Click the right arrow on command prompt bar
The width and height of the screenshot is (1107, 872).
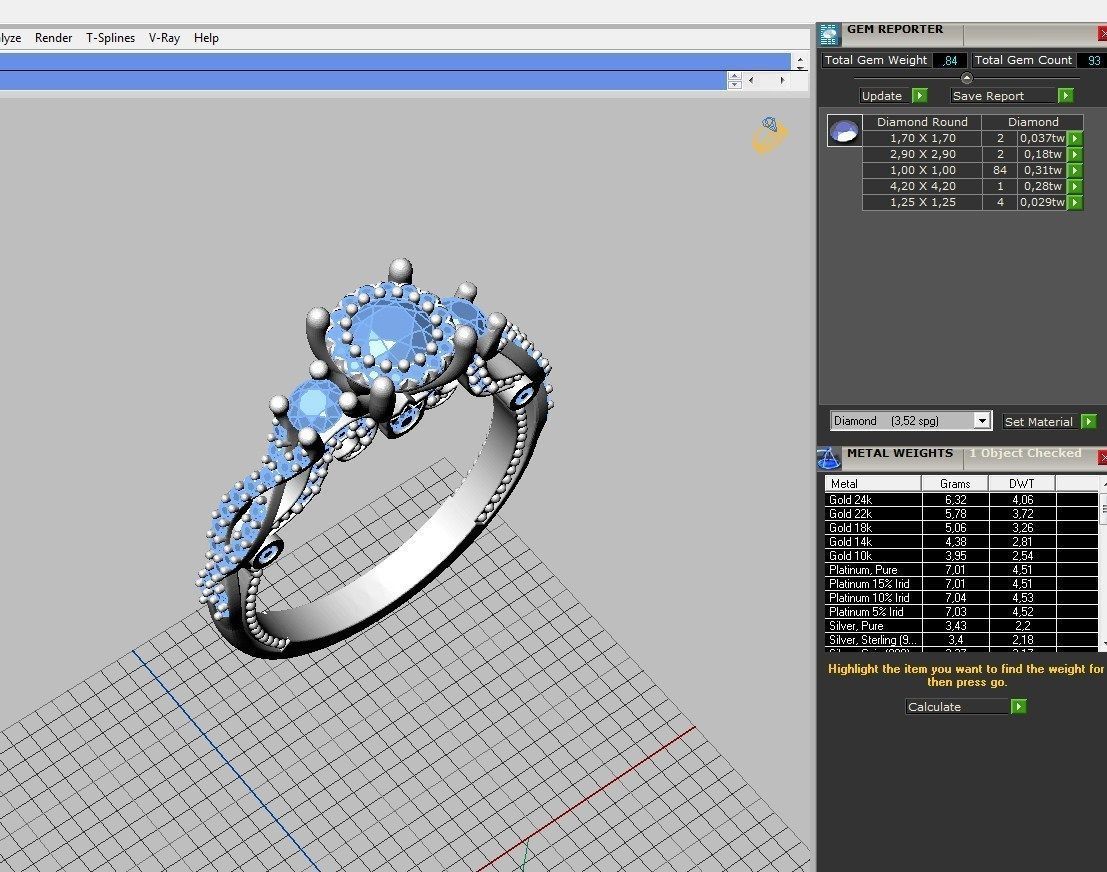tap(782, 80)
